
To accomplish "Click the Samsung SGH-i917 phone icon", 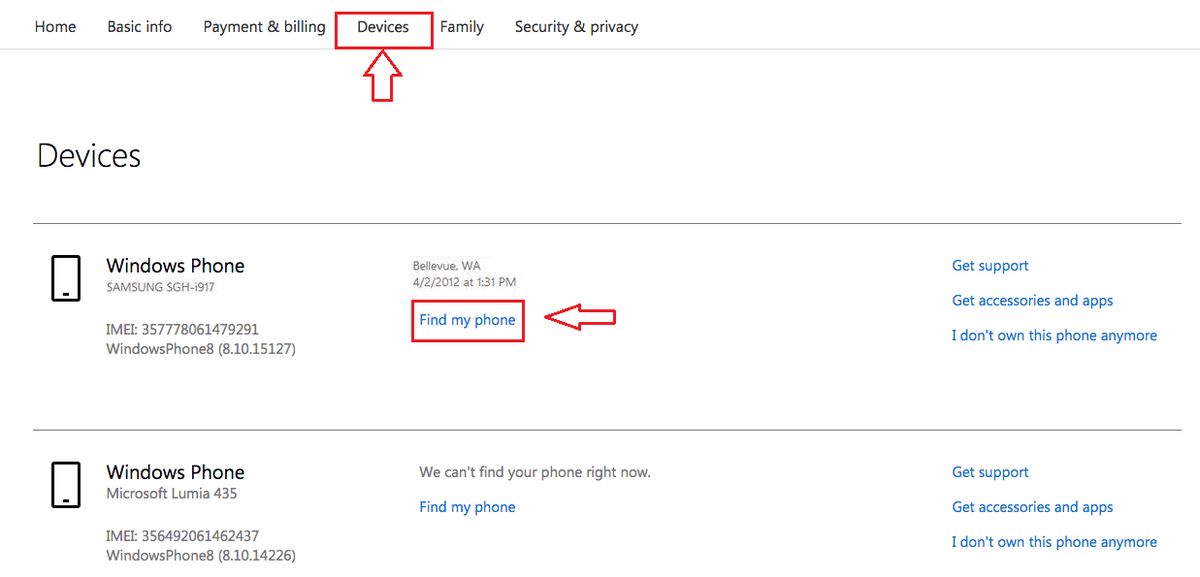I will (x=65, y=278).
